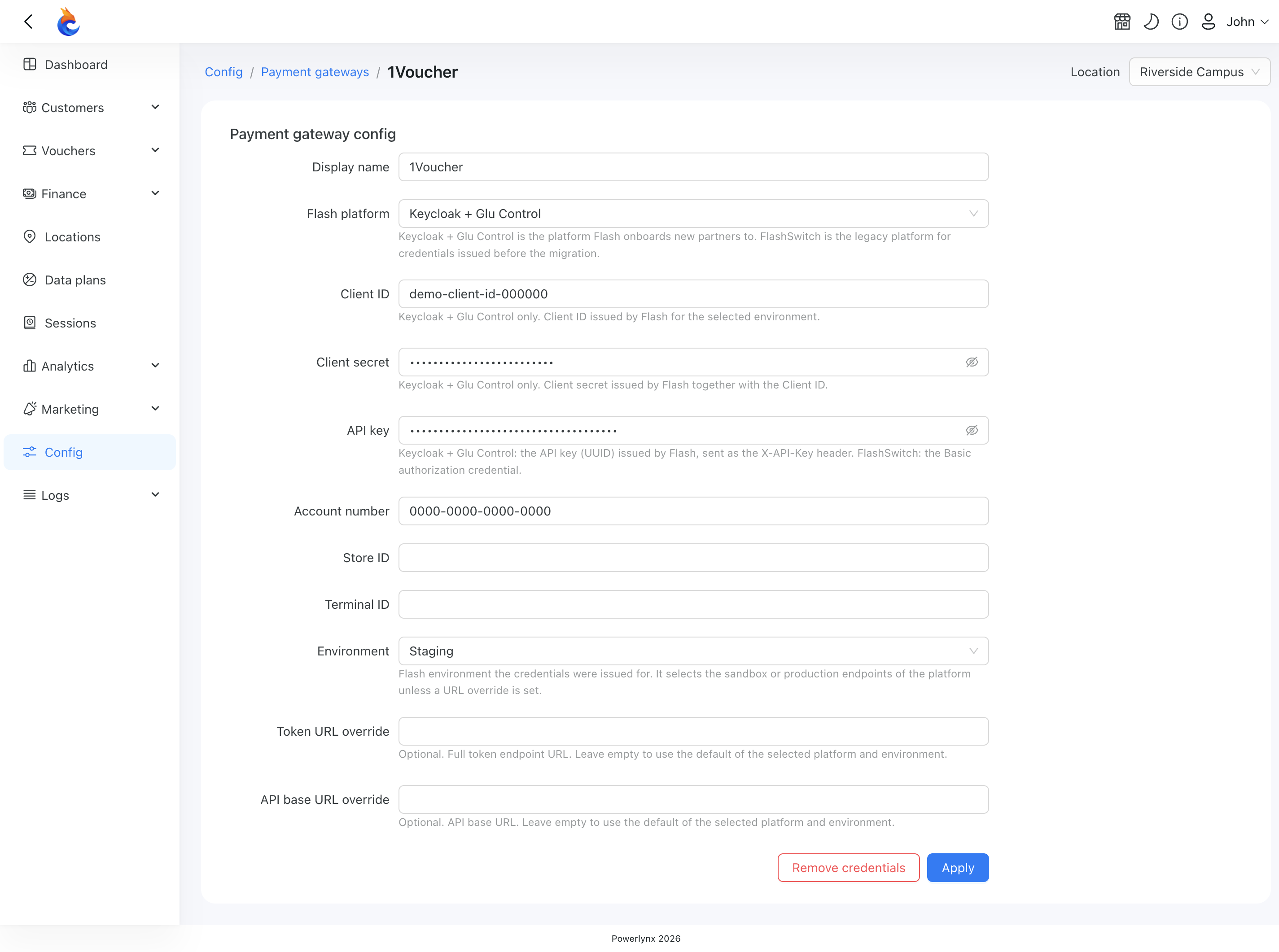Click the Dashboard sidebar icon
Screen dimensions: 1279x952
coord(30,64)
